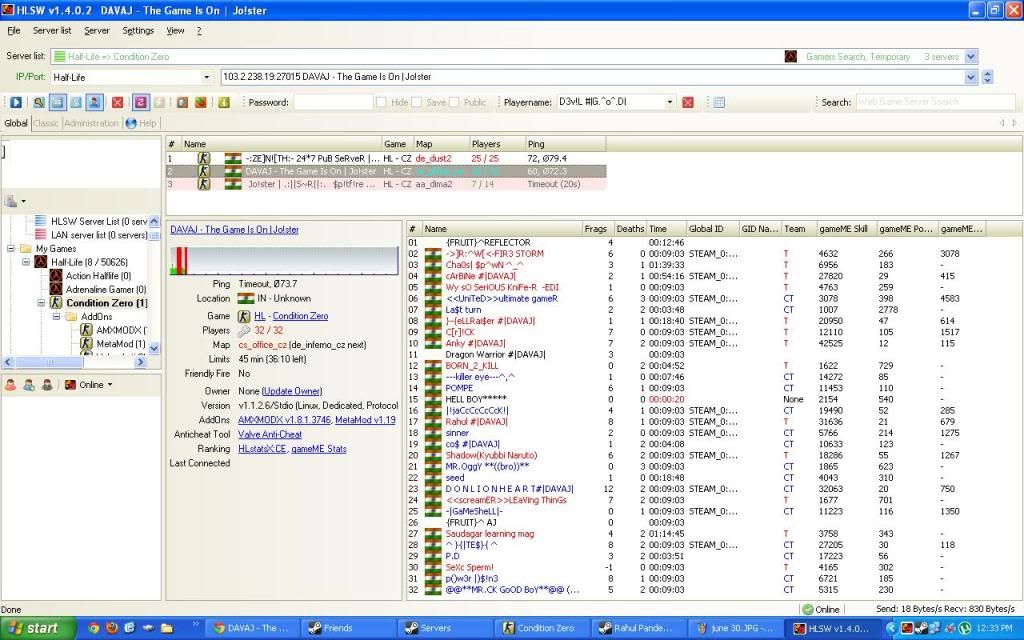The width and height of the screenshot is (1024, 640).
Task: Click the Password input field
Action: (332, 103)
